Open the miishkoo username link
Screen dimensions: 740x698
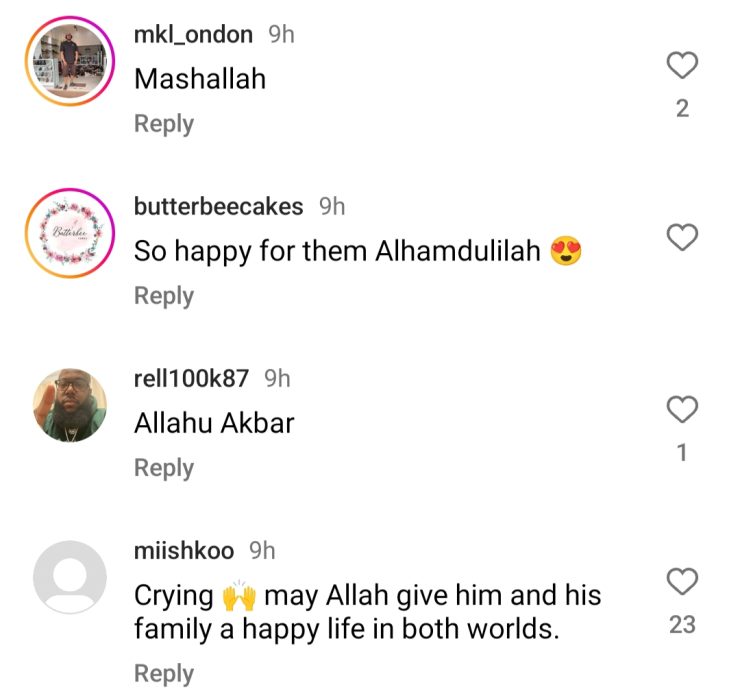click(x=184, y=551)
